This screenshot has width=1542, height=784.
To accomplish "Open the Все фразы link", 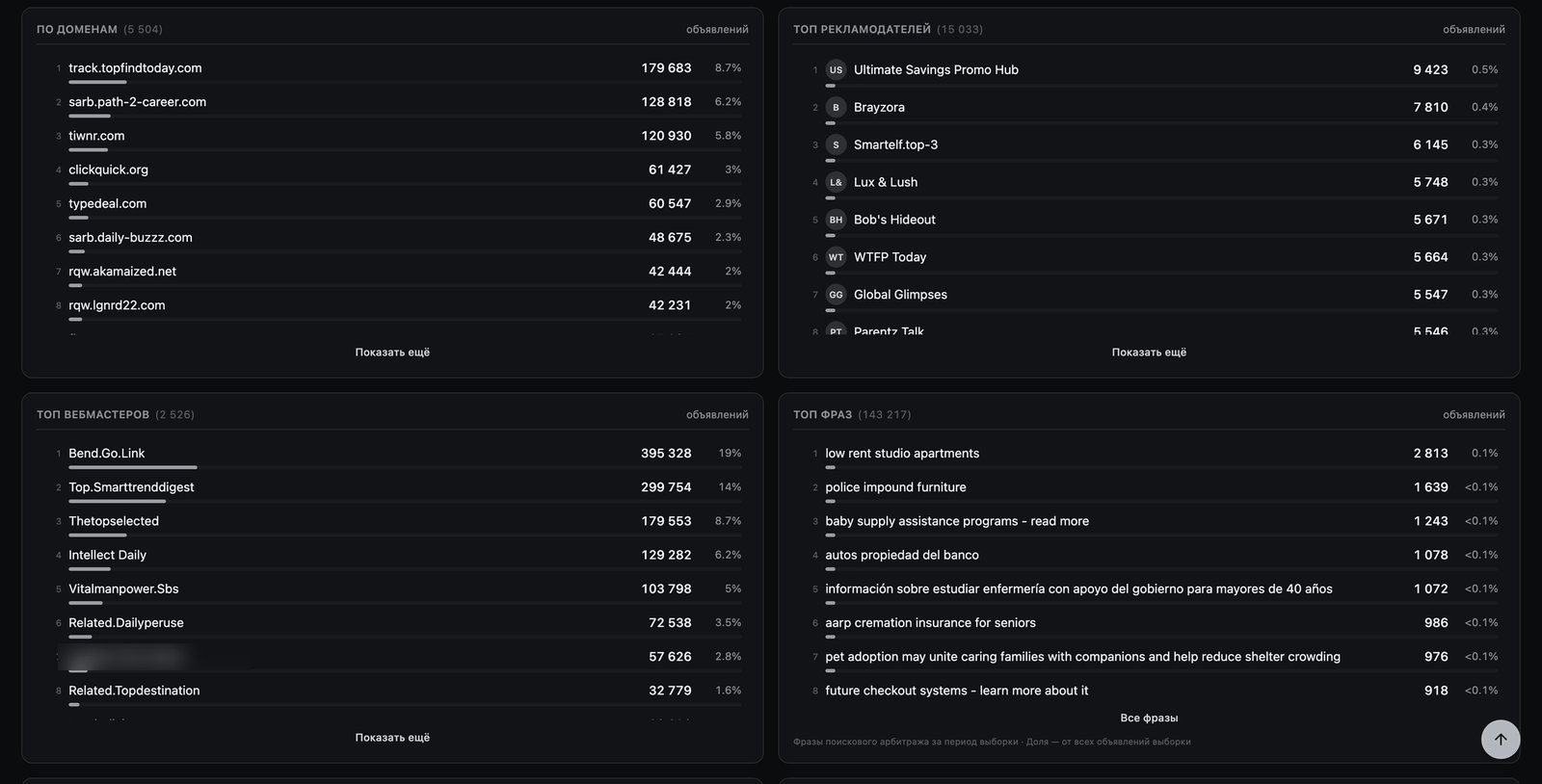I will (x=1149, y=719).
